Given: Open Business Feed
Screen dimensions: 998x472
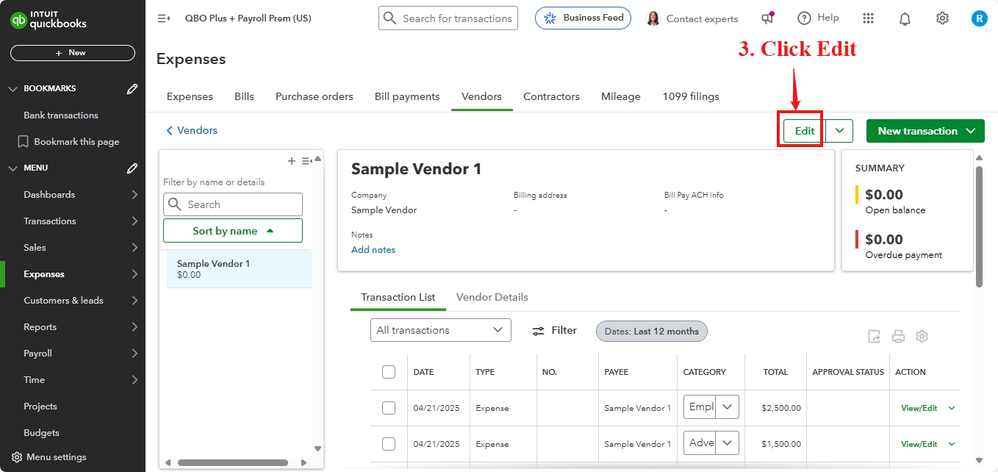Looking at the screenshot, I should click(583, 18).
